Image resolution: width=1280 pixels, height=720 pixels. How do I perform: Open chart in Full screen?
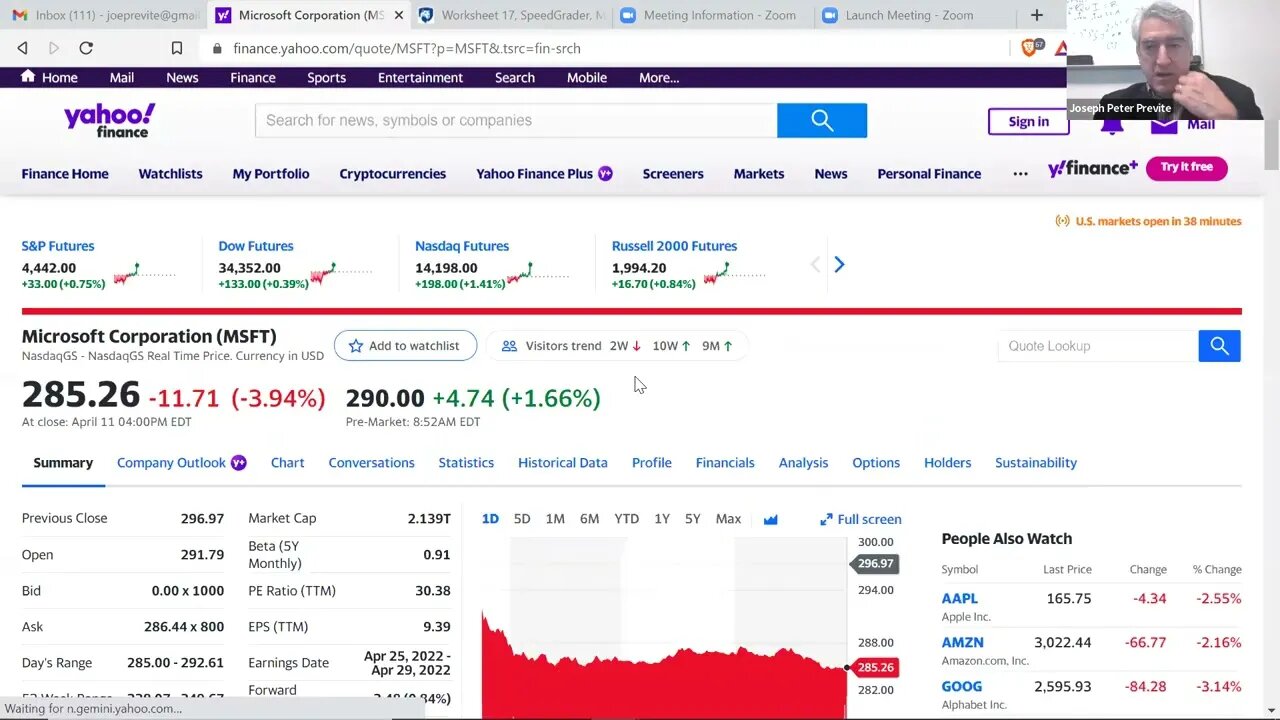(x=861, y=519)
